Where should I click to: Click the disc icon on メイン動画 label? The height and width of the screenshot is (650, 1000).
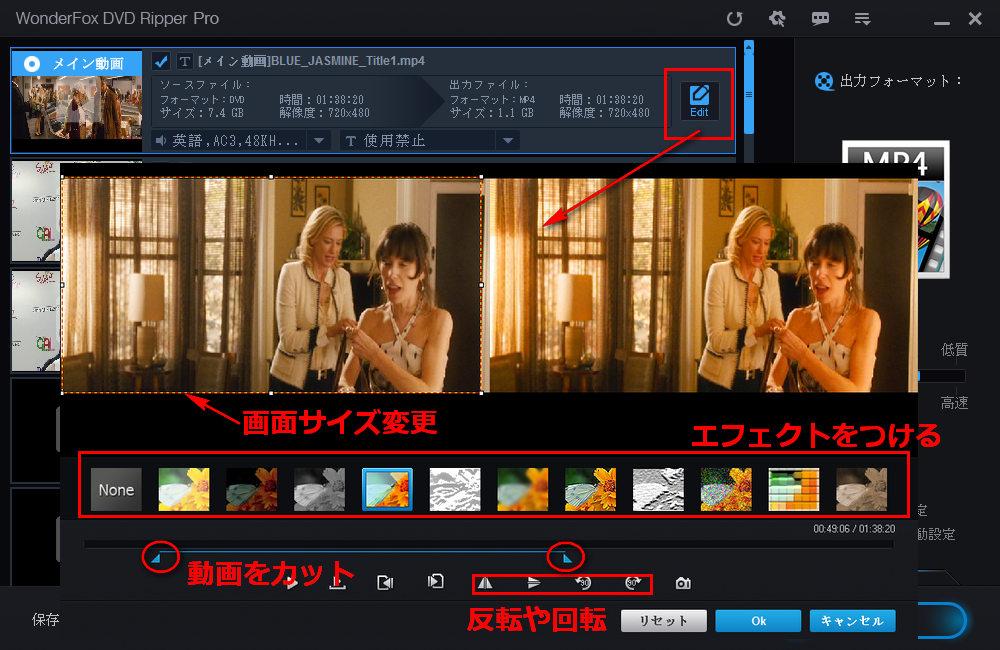click(32, 64)
